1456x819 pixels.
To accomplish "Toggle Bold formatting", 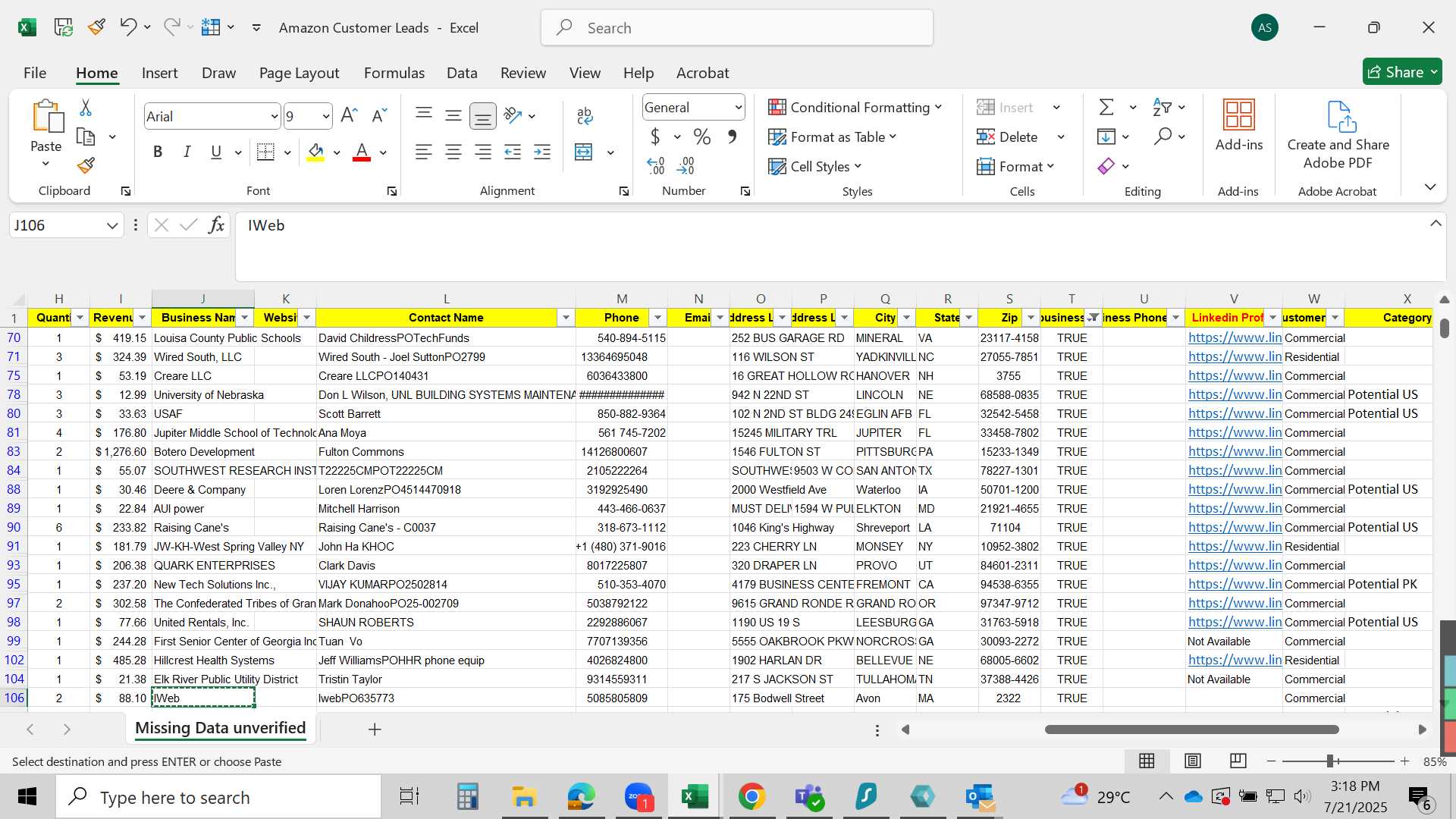I will coord(158,152).
